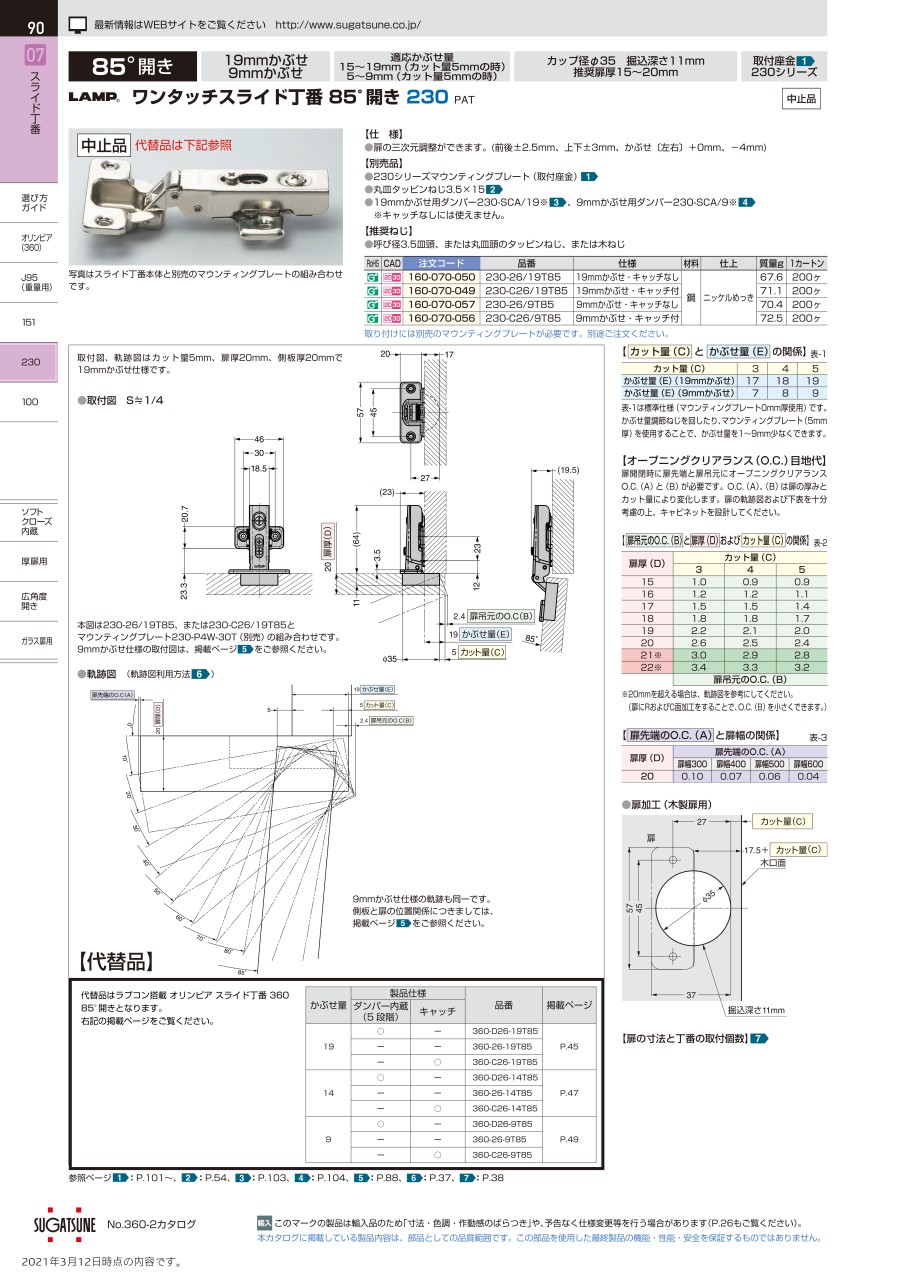Open the sugatsune.co.jp website URL
The height and width of the screenshot is (1272, 900).
(347, 24)
